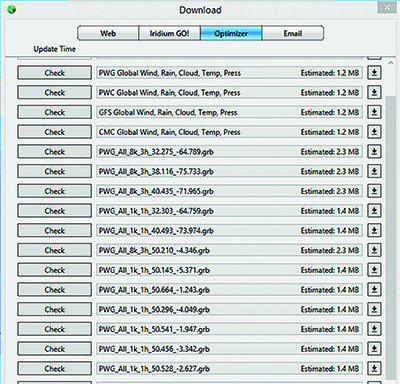Check update for PWG_All_1k_1h_50.456_-3.342.grb
The width and height of the screenshot is (400, 384).
pyautogui.click(x=55, y=349)
